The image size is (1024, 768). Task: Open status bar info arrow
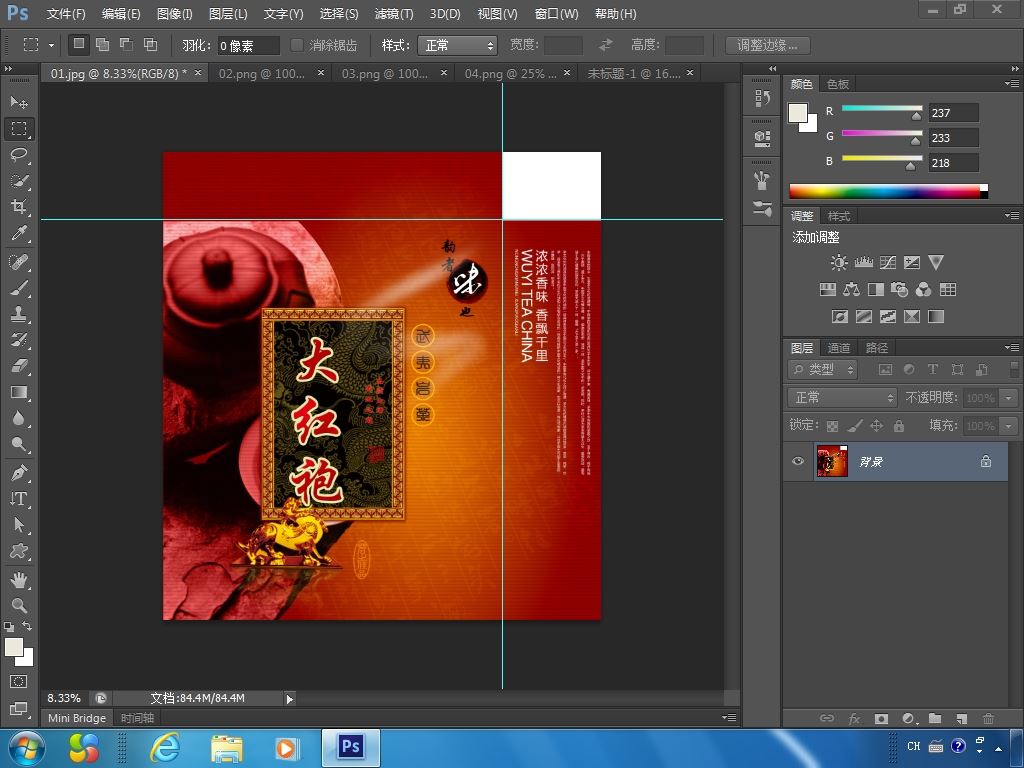(290, 699)
